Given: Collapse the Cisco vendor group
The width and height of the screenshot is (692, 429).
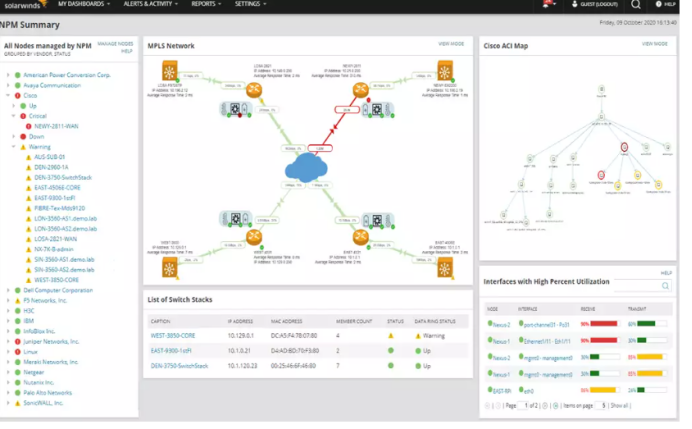Looking at the screenshot, I should click(x=8, y=95).
